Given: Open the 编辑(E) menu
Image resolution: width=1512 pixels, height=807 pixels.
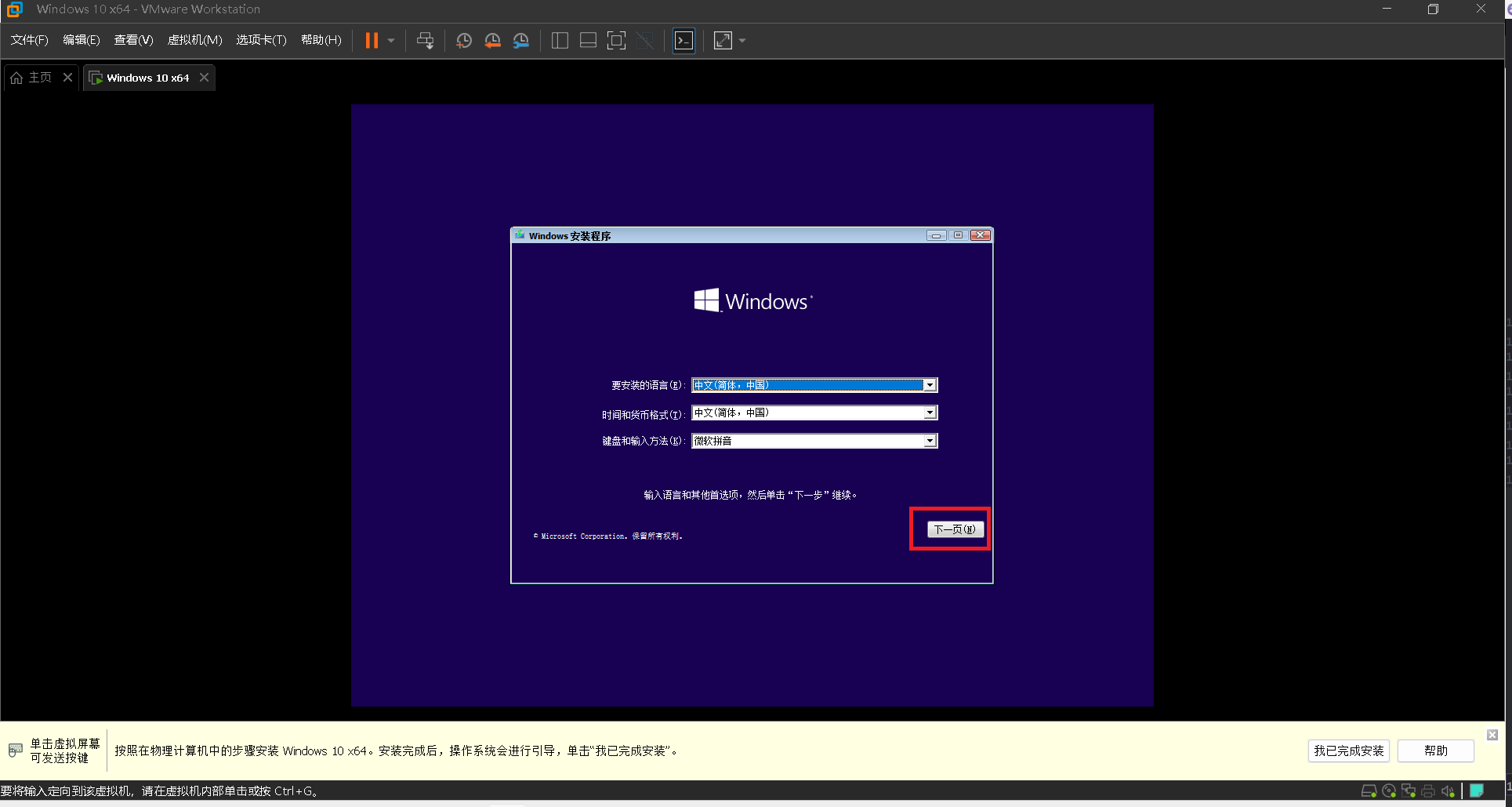Looking at the screenshot, I should pos(82,40).
